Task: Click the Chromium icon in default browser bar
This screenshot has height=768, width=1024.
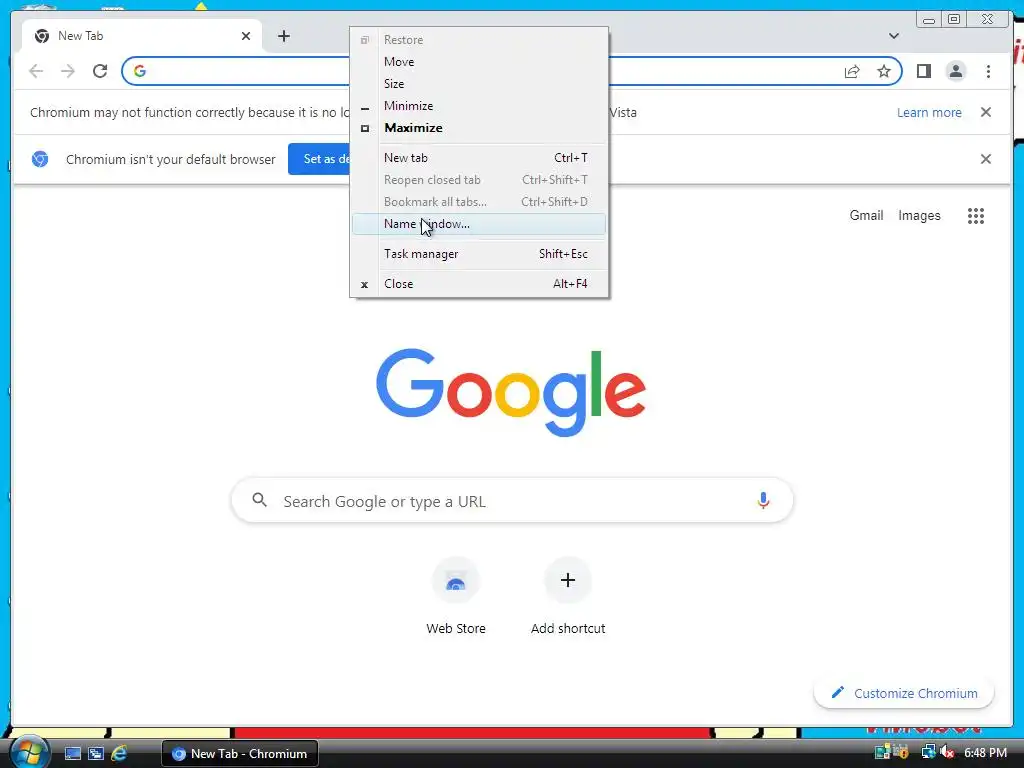Action: click(40, 159)
